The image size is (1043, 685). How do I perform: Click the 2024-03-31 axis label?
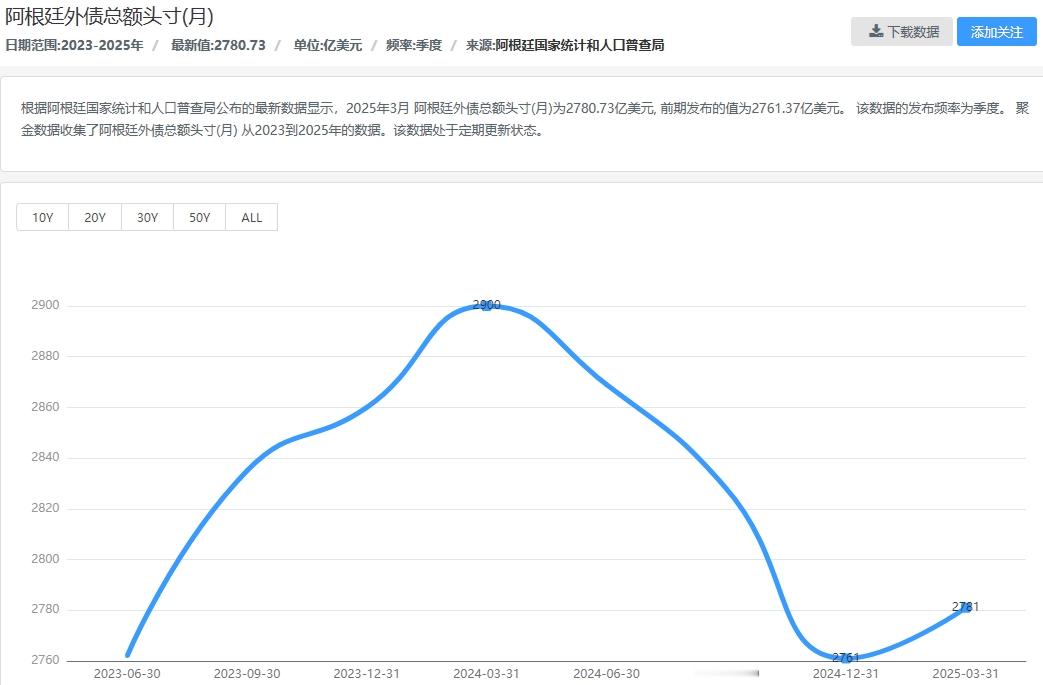pos(486,674)
